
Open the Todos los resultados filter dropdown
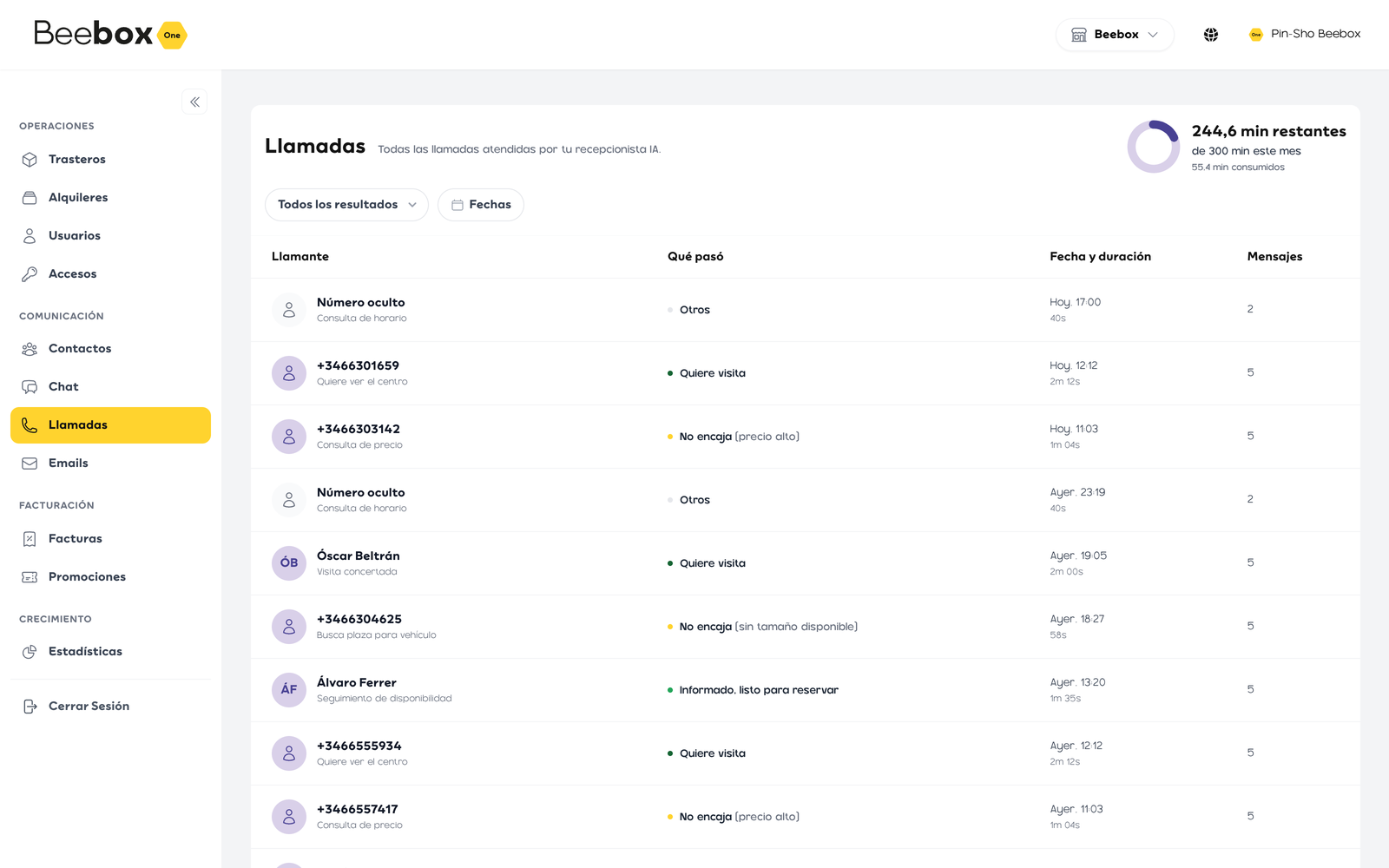(x=346, y=205)
